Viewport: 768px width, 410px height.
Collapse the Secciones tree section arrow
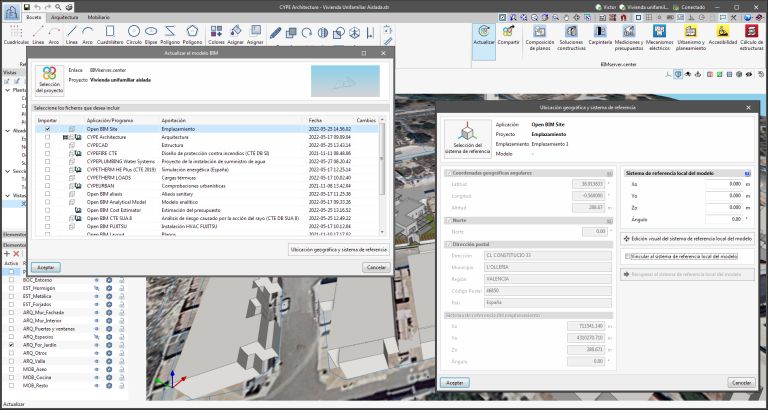(7, 171)
